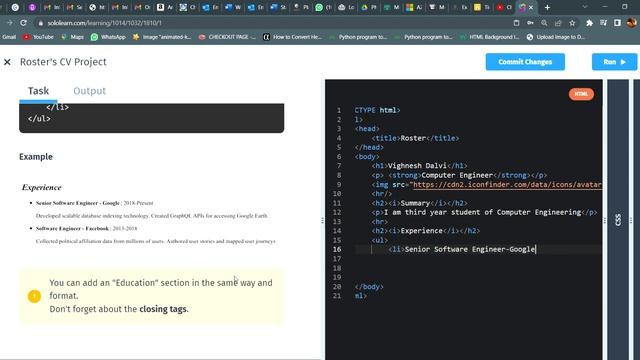This screenshot has width=640, height=360.
Task: Click the yellow hint bulb icon
Action: (34, 296)
